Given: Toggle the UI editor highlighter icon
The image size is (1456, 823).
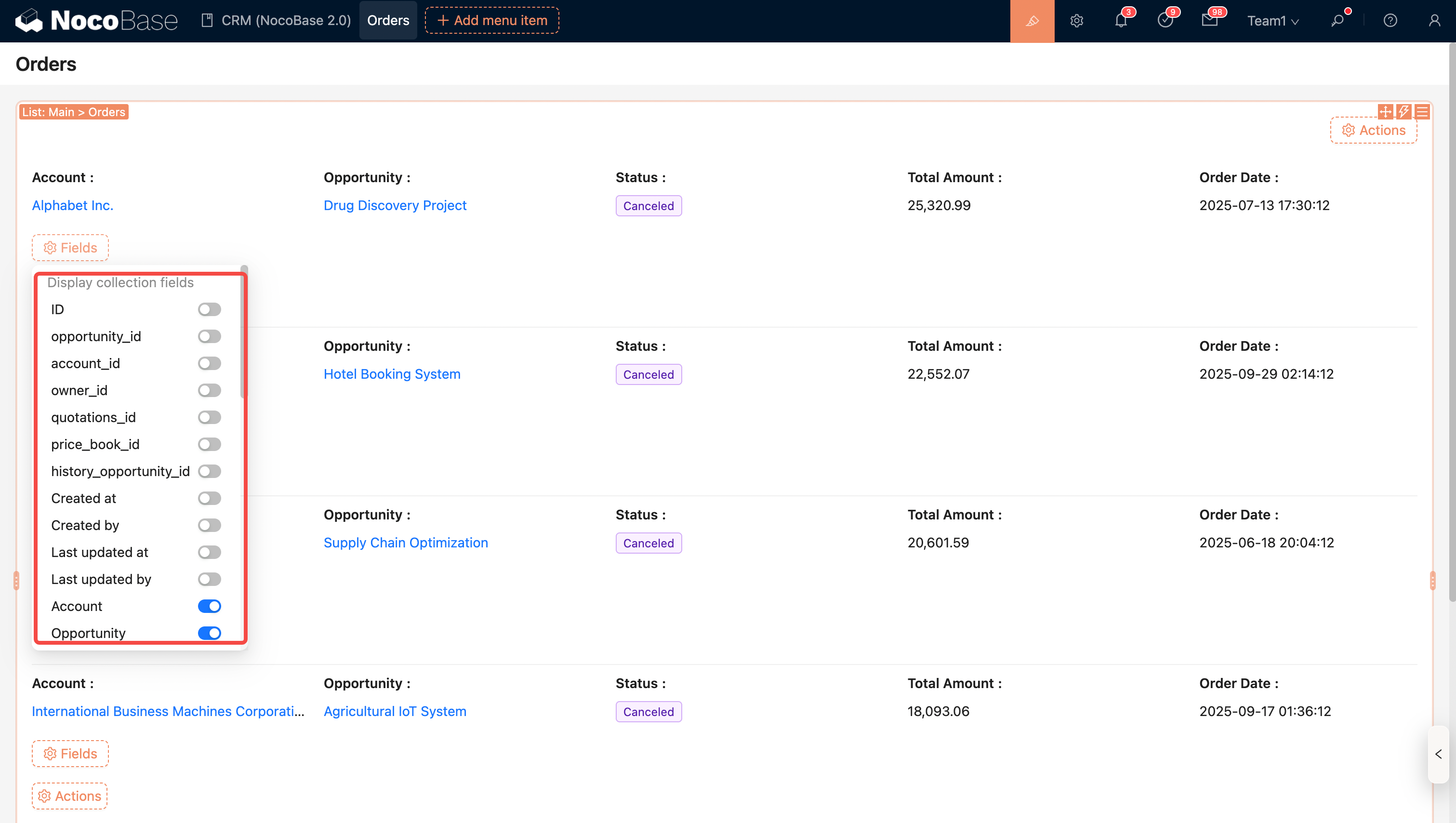Looking at the screenshot, I should coord(1032,21).
